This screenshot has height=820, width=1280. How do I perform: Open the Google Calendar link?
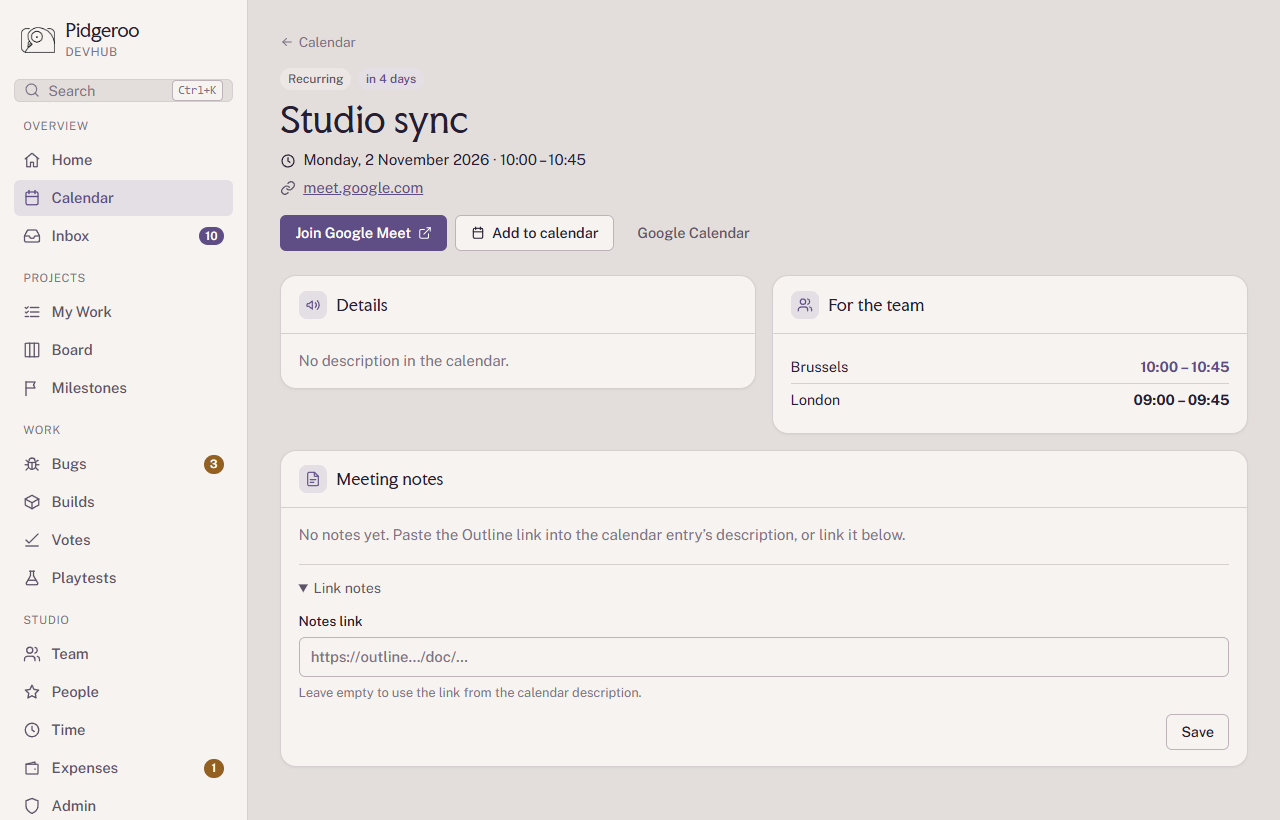click(693, 233)
